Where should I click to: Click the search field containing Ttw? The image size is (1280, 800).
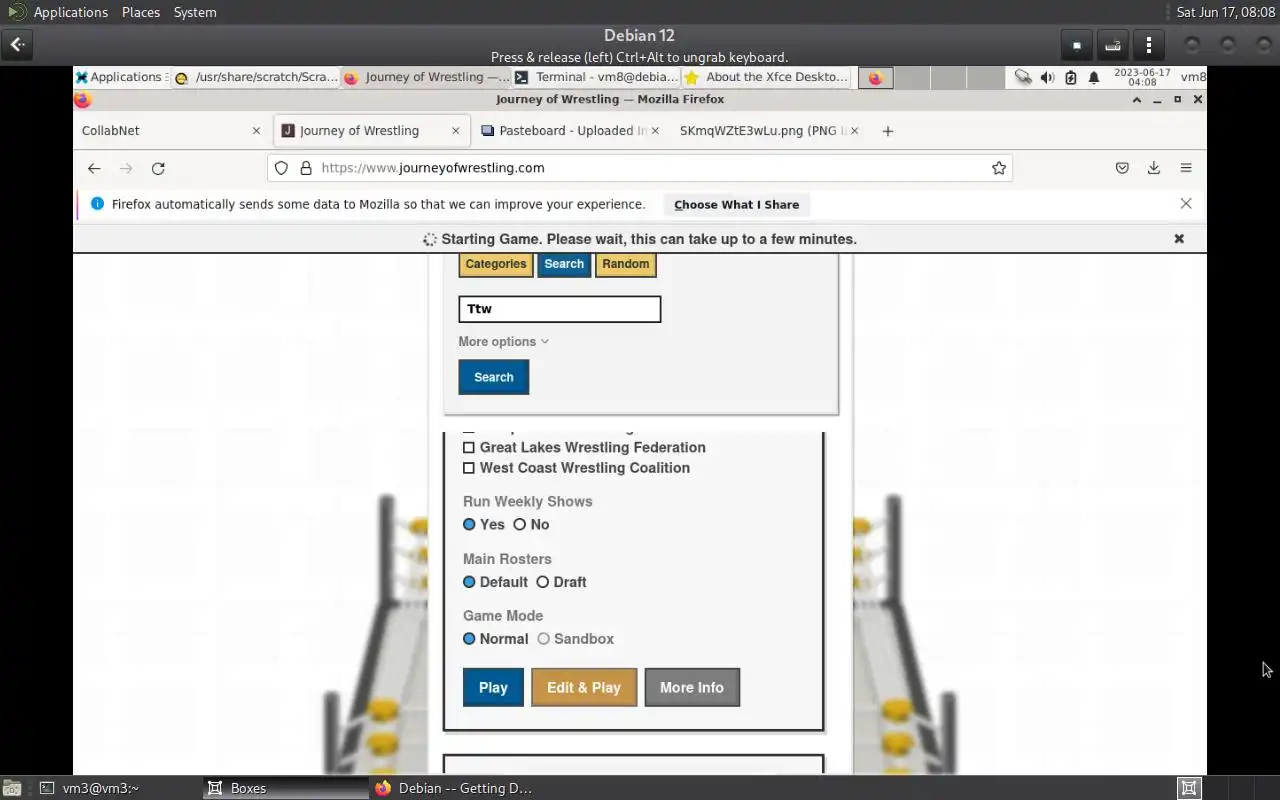tap(560, 309)
